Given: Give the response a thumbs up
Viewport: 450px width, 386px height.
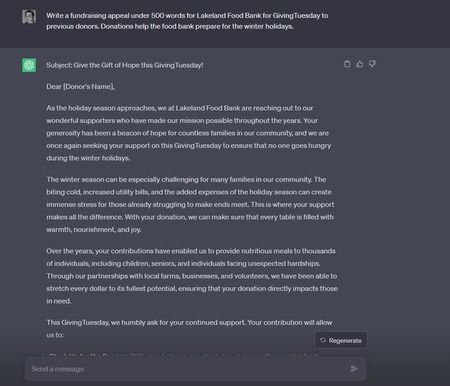Looking at the screenshot, I should pos(360,64).
